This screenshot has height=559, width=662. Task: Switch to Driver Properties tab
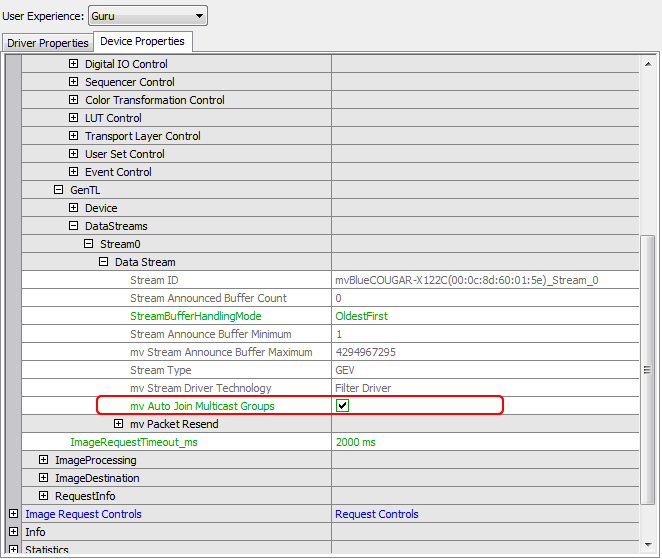[47, 43]
